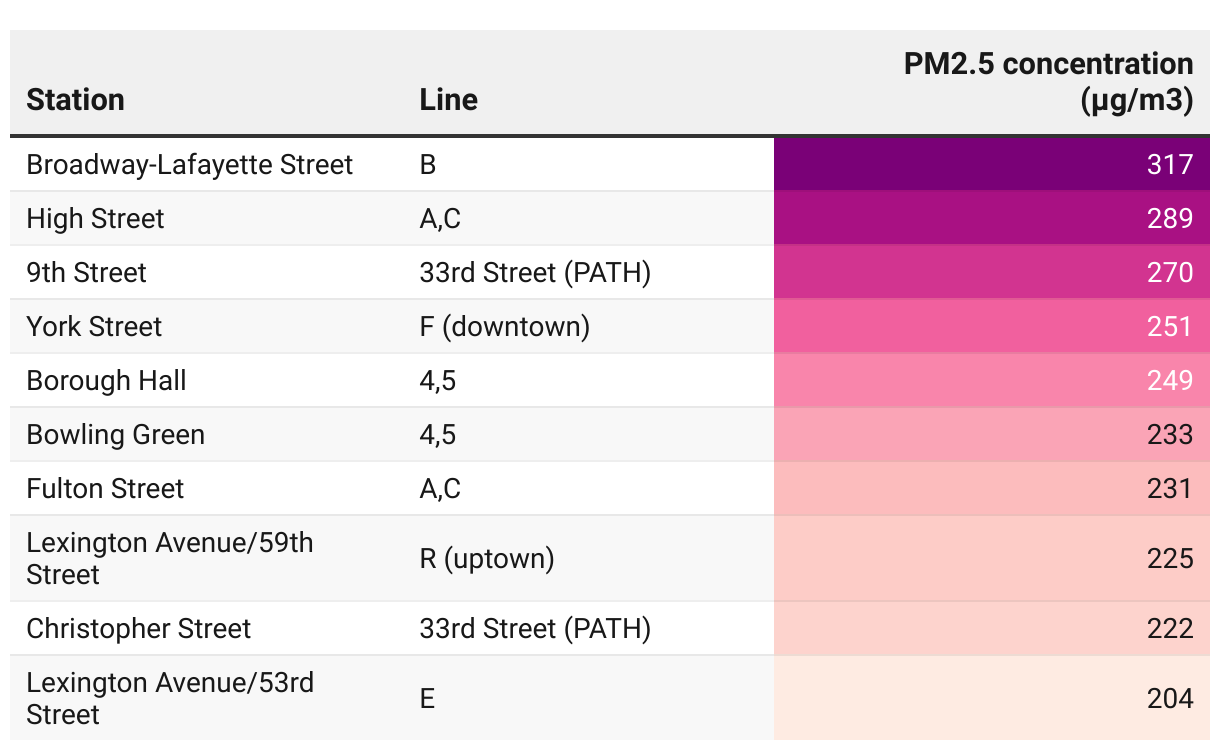Click the Fulton Street station cell
Screen dimensions: 1220x750
coord(106,489)
